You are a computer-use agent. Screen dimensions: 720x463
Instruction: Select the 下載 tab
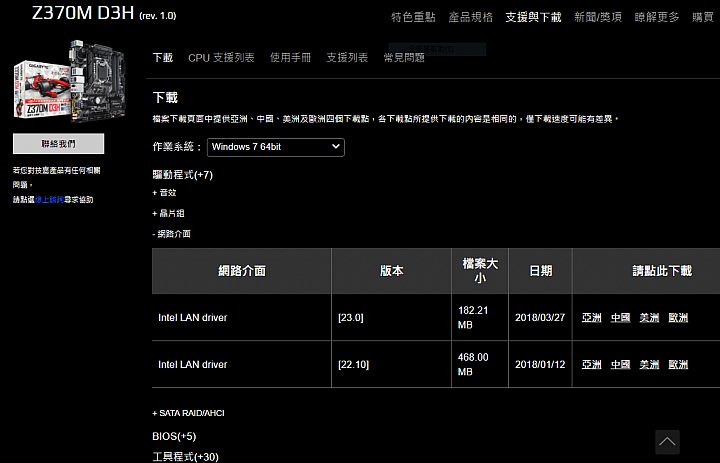[163, 58]
